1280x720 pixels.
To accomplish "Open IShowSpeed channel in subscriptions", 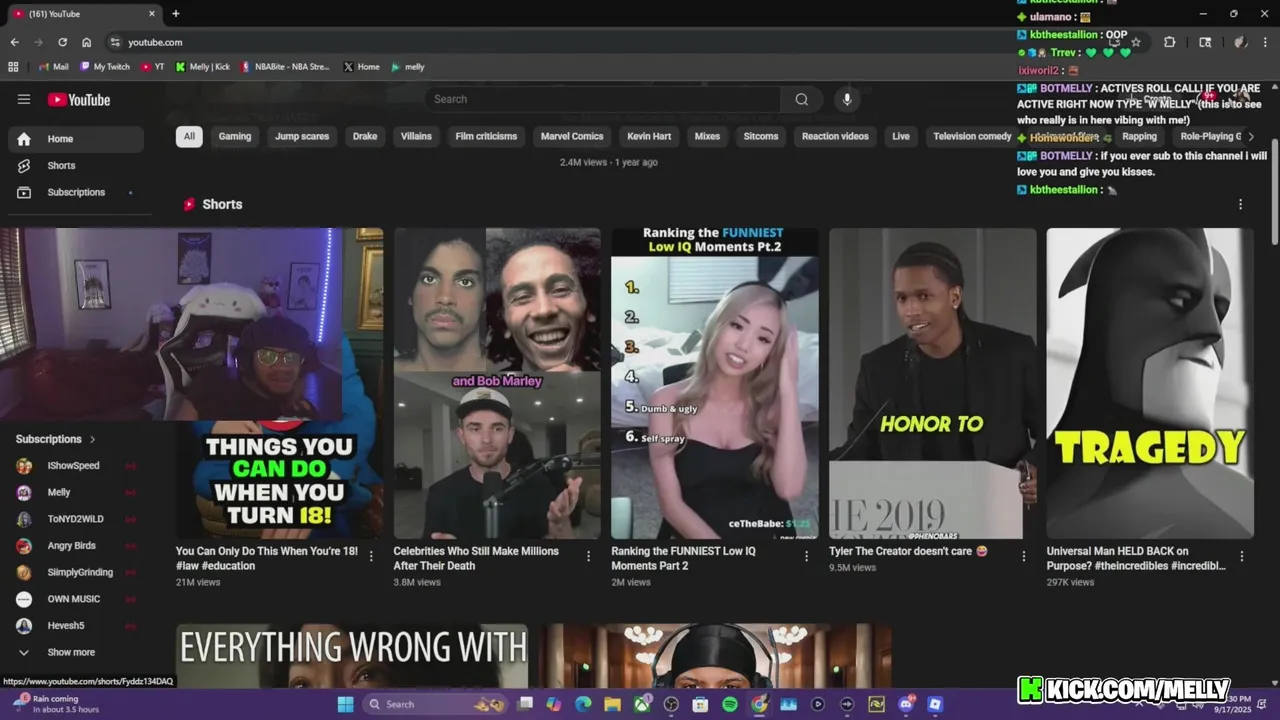I will (76, 466).
